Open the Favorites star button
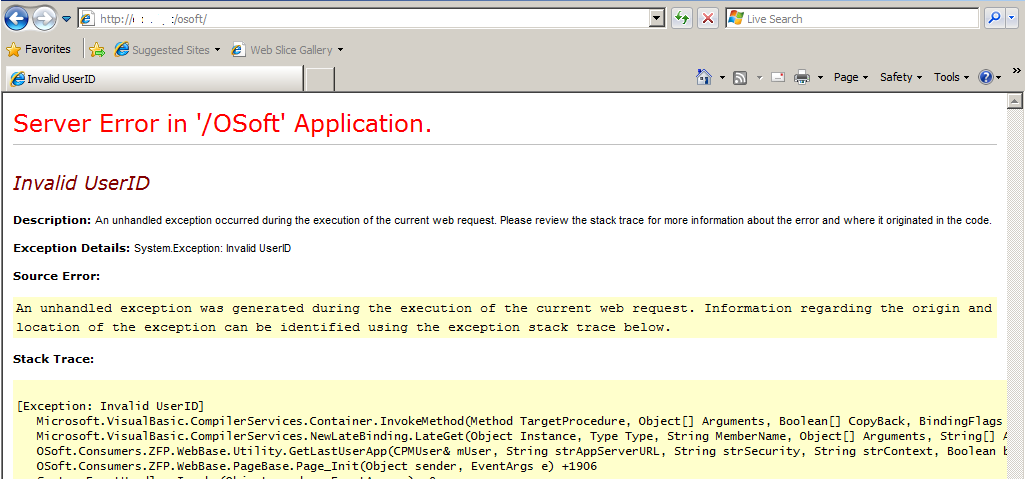Viewport: 1025px width, 479px height. 39,49
